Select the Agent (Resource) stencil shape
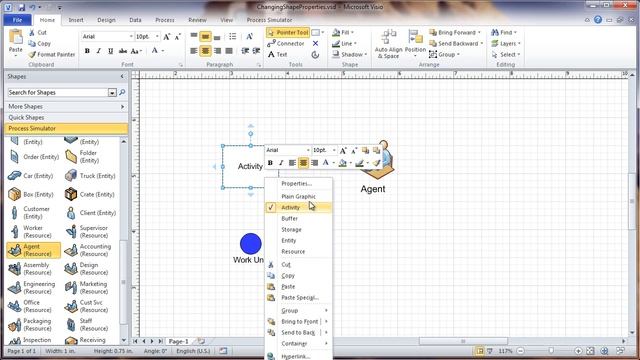 [x=34, y=250]
